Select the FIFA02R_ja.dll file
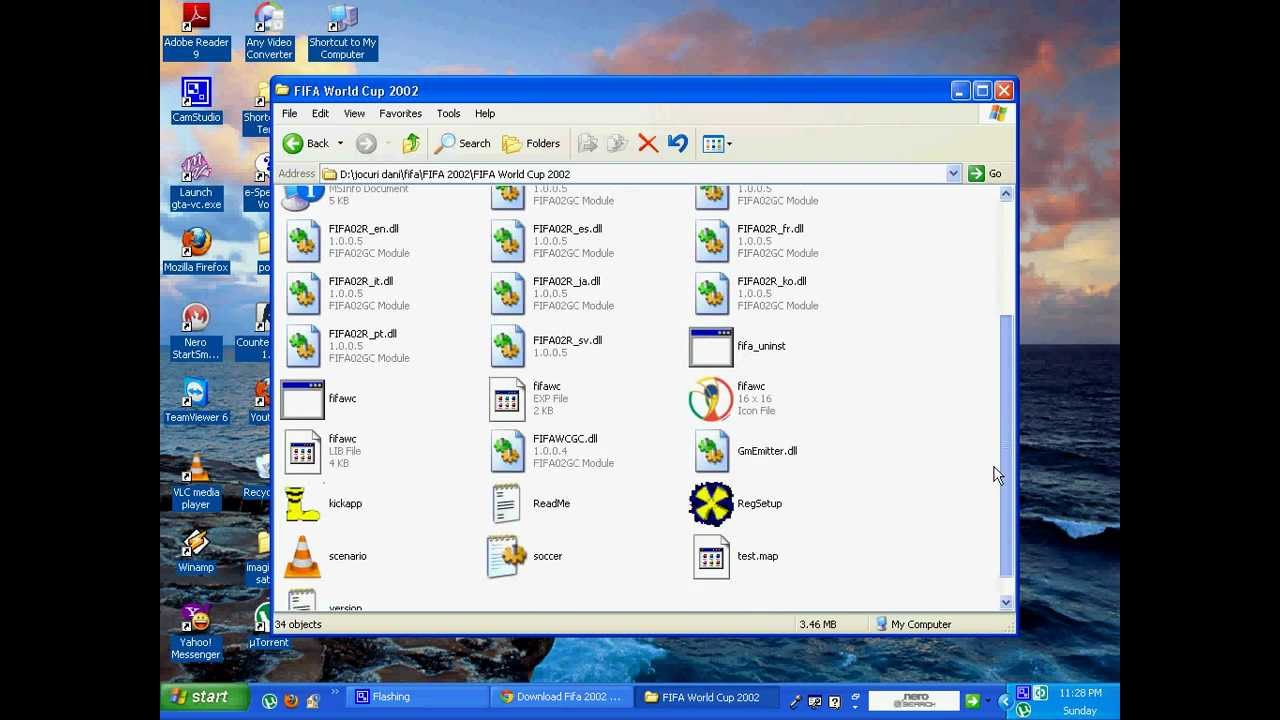This screenshot has height=720, width=1280. click(x=552, y=293)
